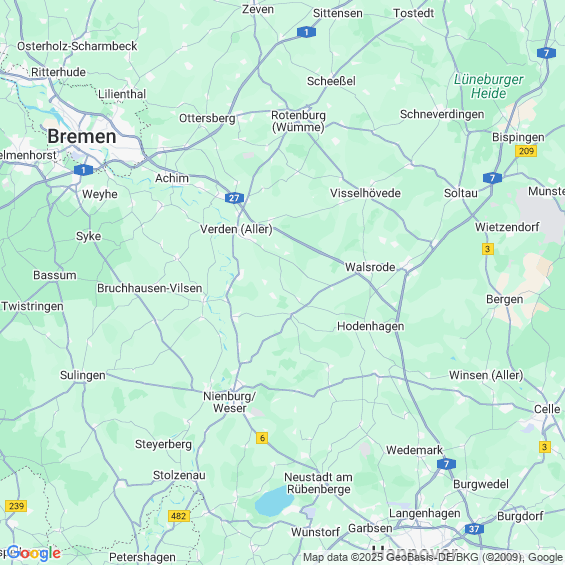Open the Google logo link
Viewport: 565px width, 565px height.
[33, 553]
